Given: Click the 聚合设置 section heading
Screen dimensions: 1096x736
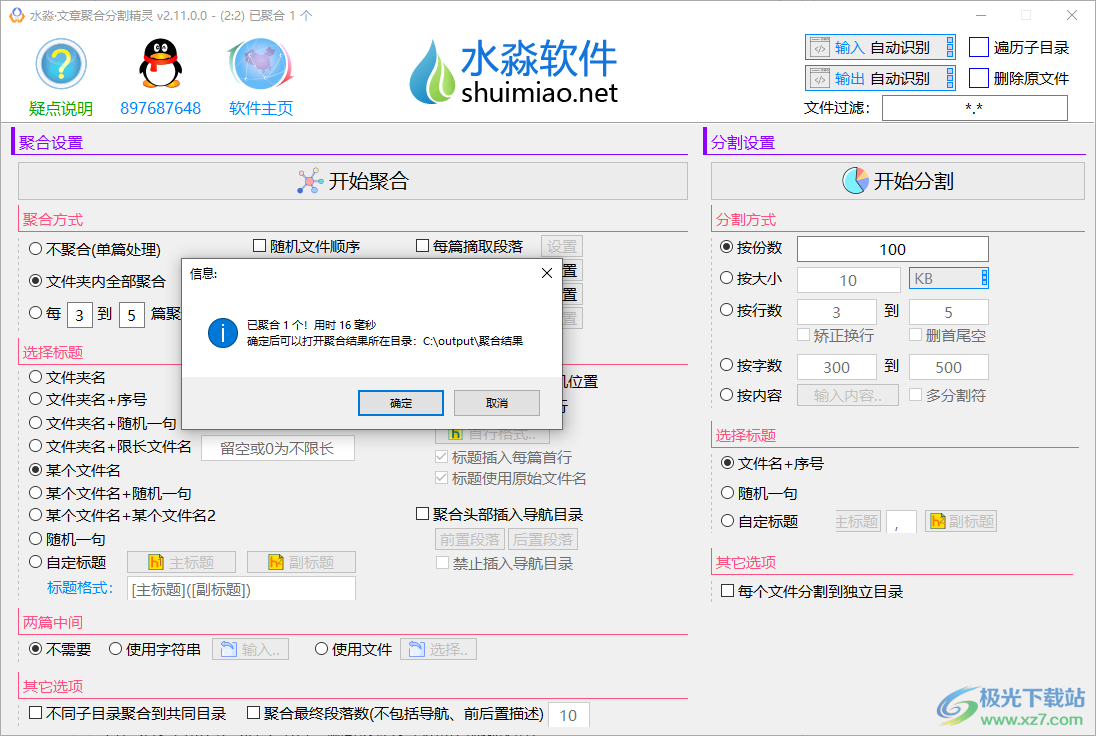Looking at the screenshot, I should pos(51,143).
